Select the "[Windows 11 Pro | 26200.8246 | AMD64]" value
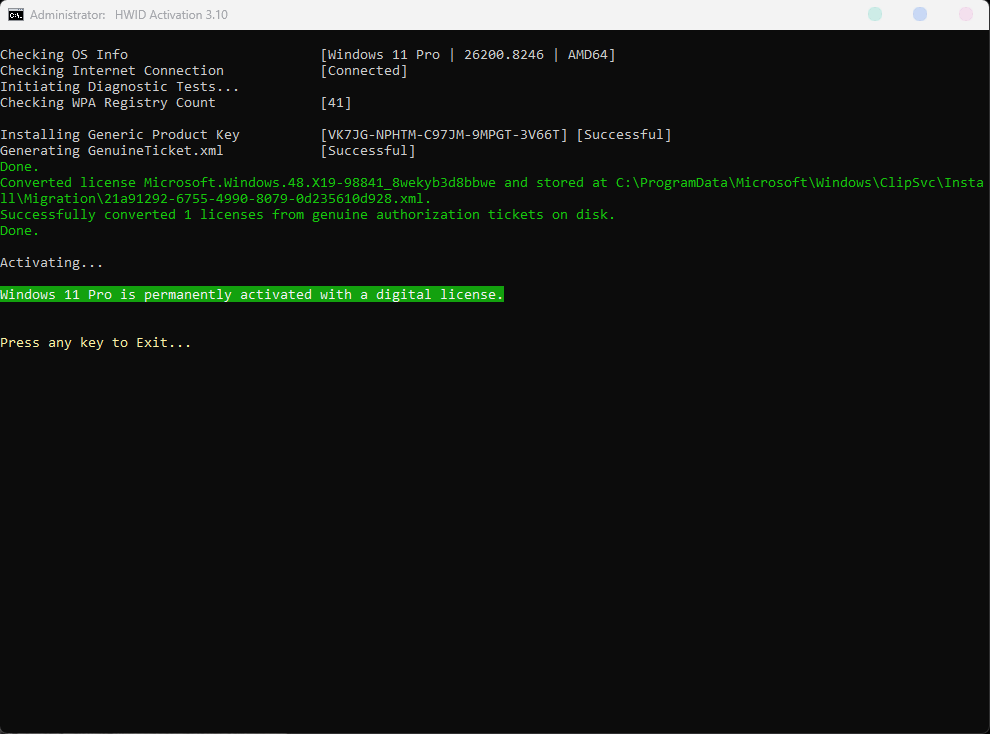Image resolution: width=990 pixels, height=734 pixels. (468, 55)
